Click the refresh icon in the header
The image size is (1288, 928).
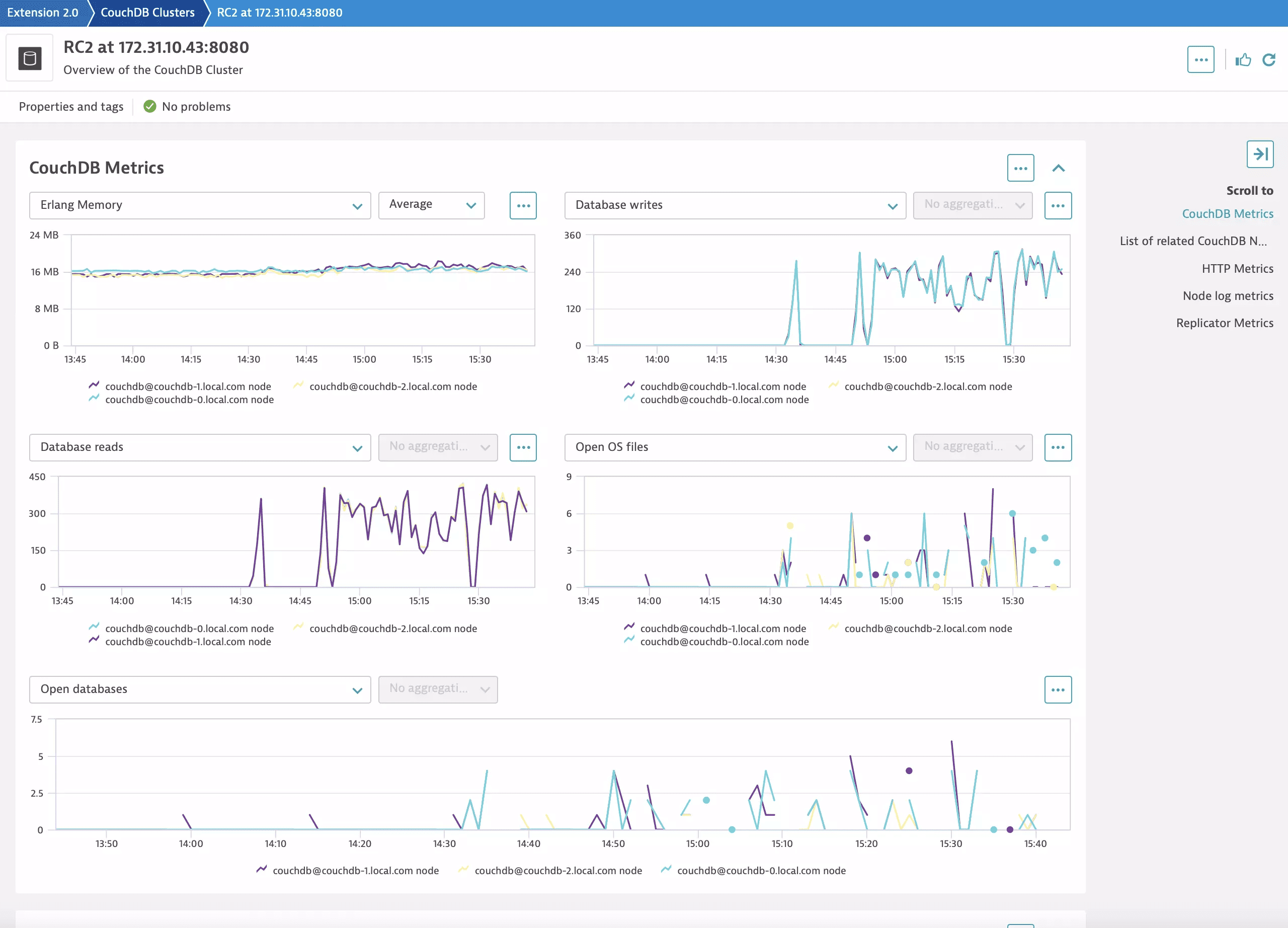click(1269, 59)
